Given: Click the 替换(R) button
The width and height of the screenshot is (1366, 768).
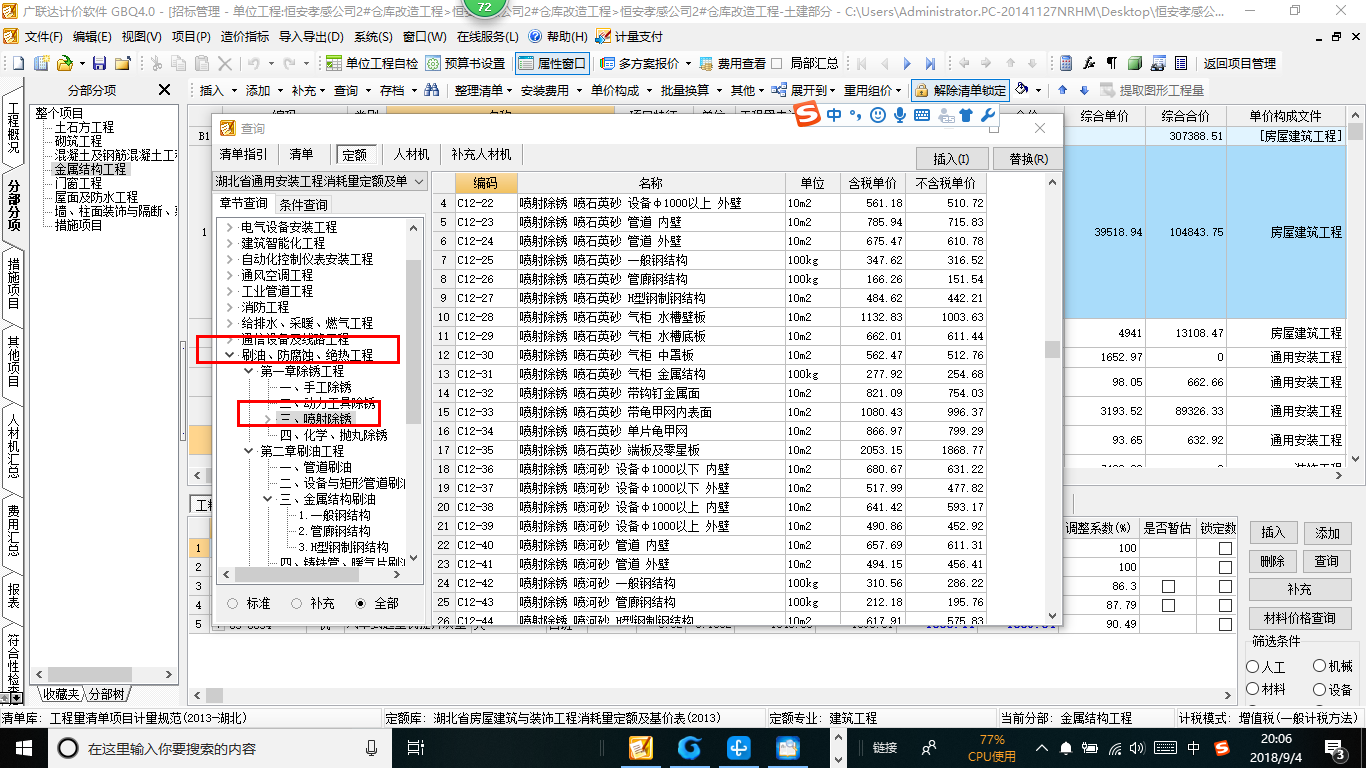Looking at the screenshot, I should [1028, 158].
